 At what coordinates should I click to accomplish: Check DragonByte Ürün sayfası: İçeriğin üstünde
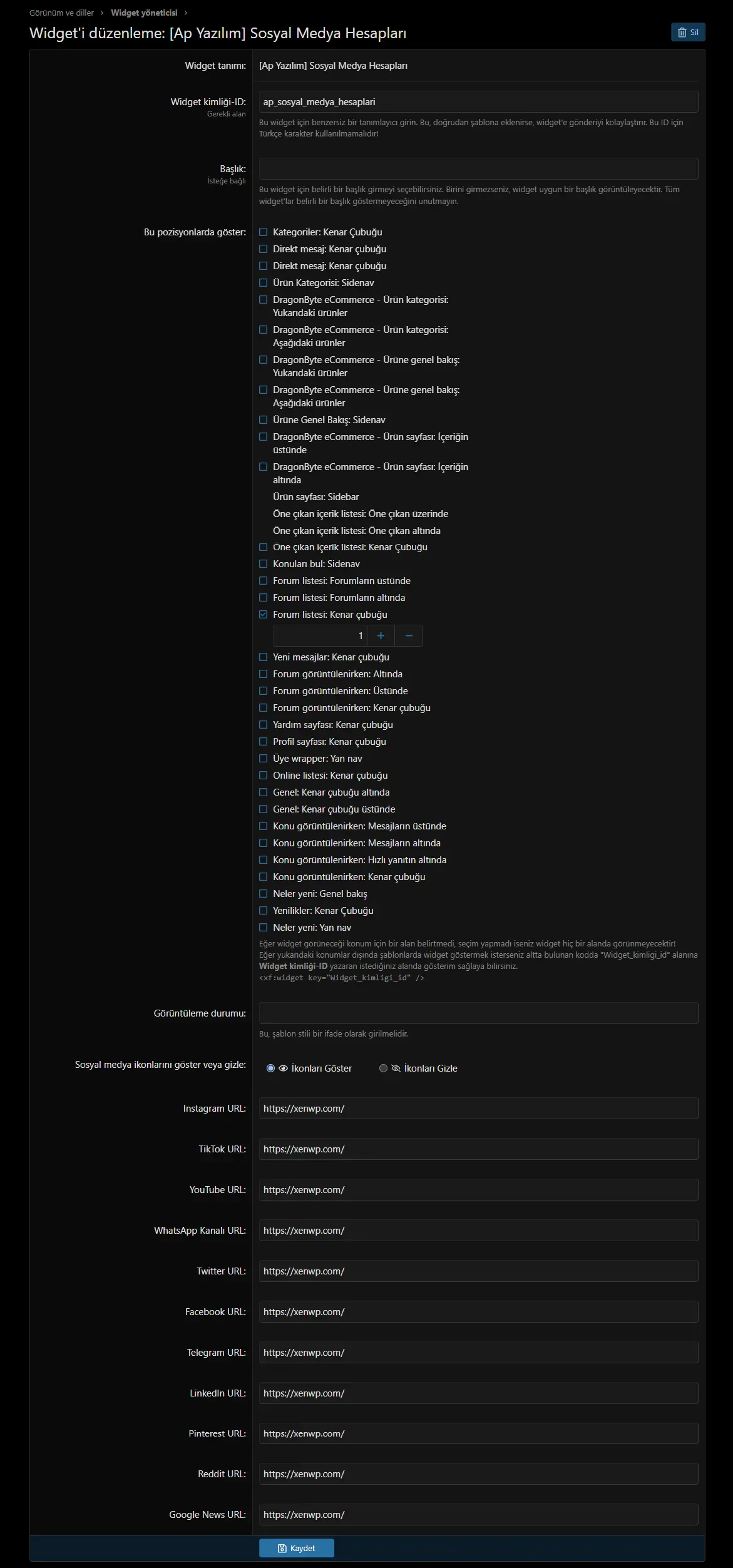pyautogui.click(x=264, y=437)
